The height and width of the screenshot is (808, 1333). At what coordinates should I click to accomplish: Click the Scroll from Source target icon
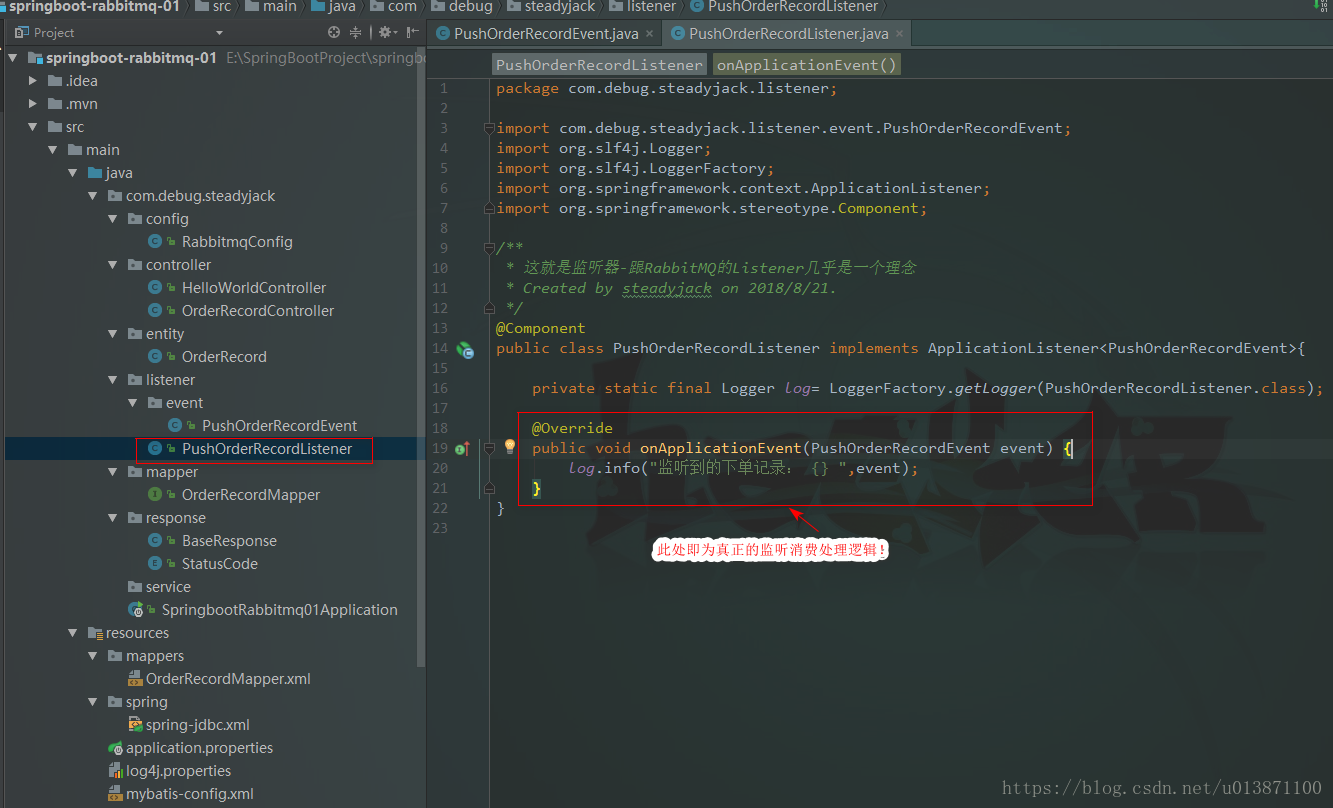point(334,33)
